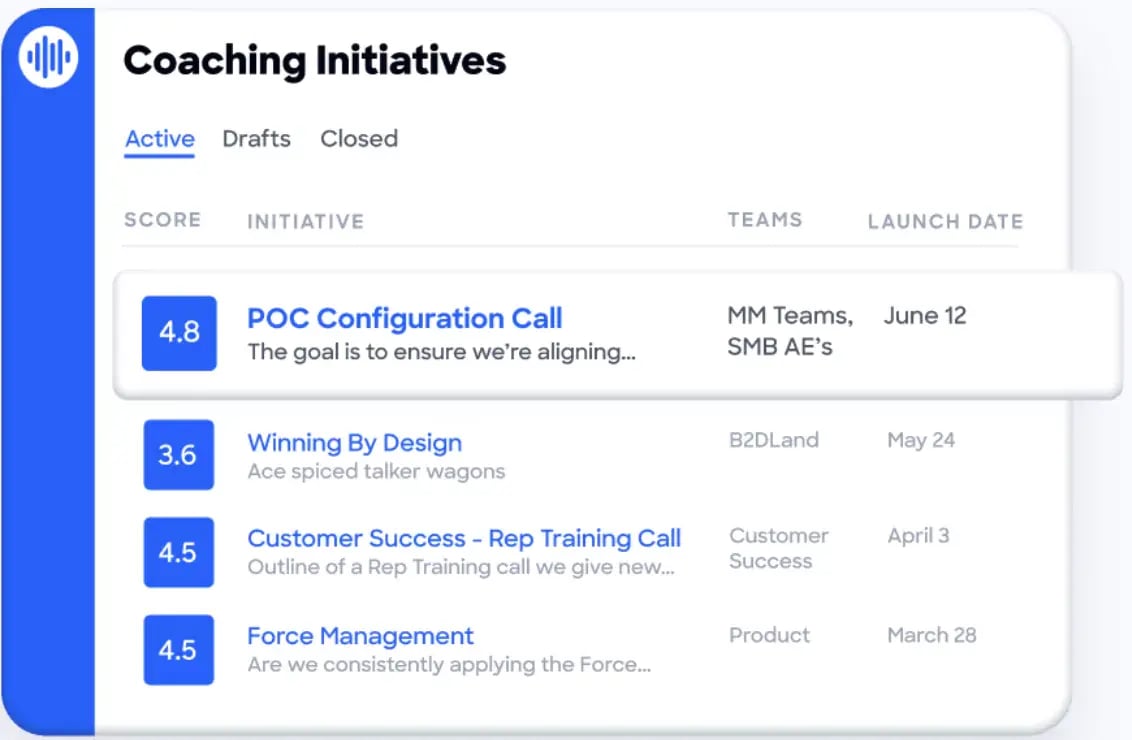This screenshot has width=1132, height=740.
Task: Open the Drafts tab
Action: tap(256, 139)
